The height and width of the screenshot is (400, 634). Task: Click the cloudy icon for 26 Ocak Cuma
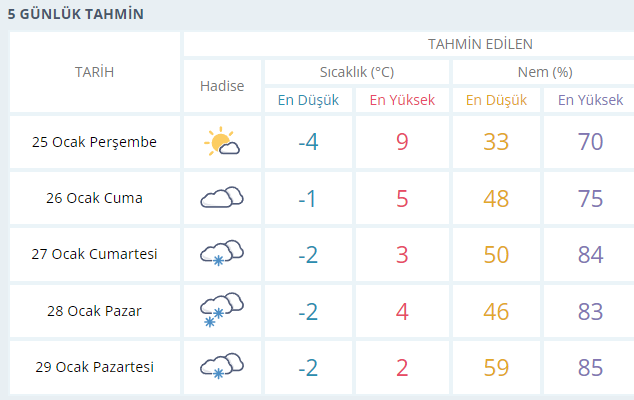click(222, 198)
